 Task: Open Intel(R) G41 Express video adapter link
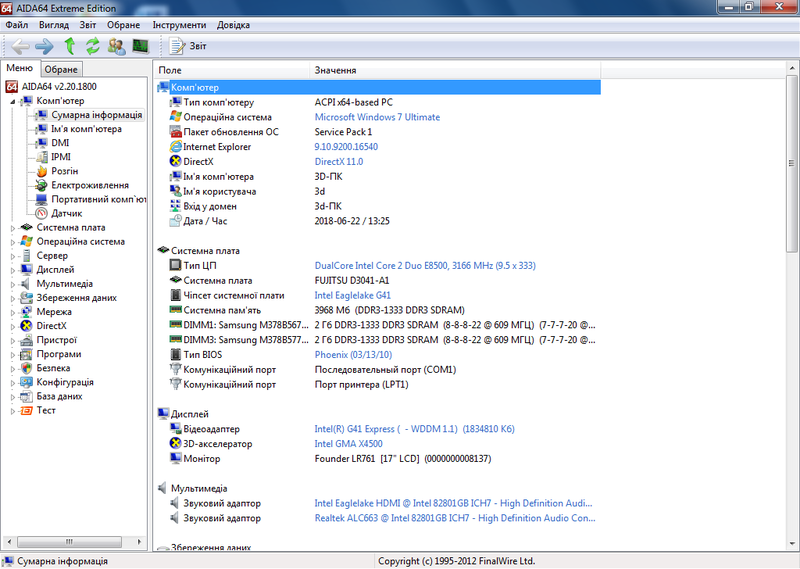pyautogui.click(x=414, y=429)
